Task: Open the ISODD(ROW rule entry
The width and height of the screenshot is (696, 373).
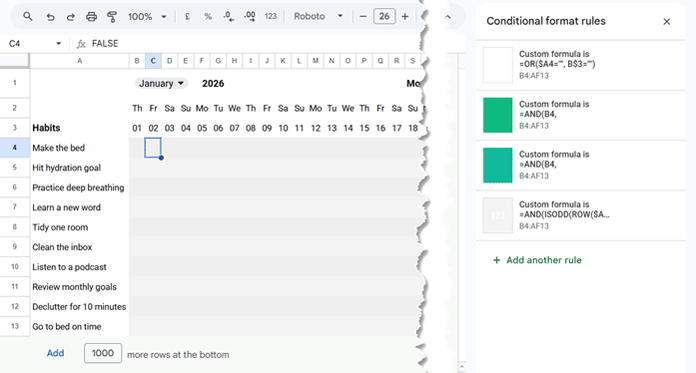Action: [581, 215]
